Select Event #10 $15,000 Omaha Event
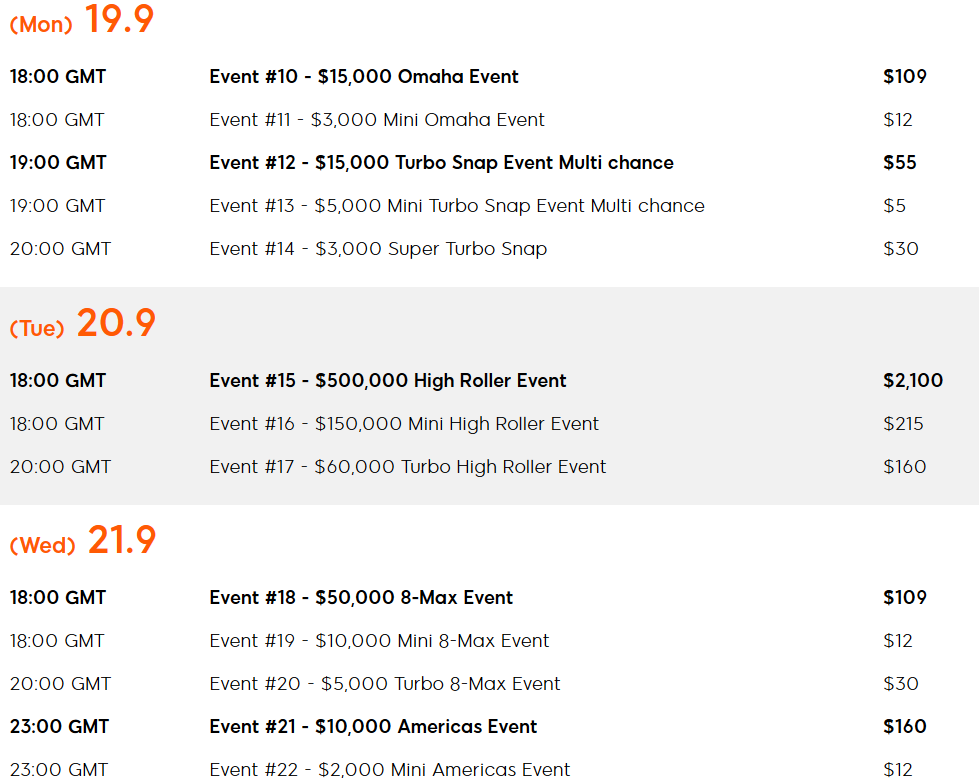 (364, 77)
